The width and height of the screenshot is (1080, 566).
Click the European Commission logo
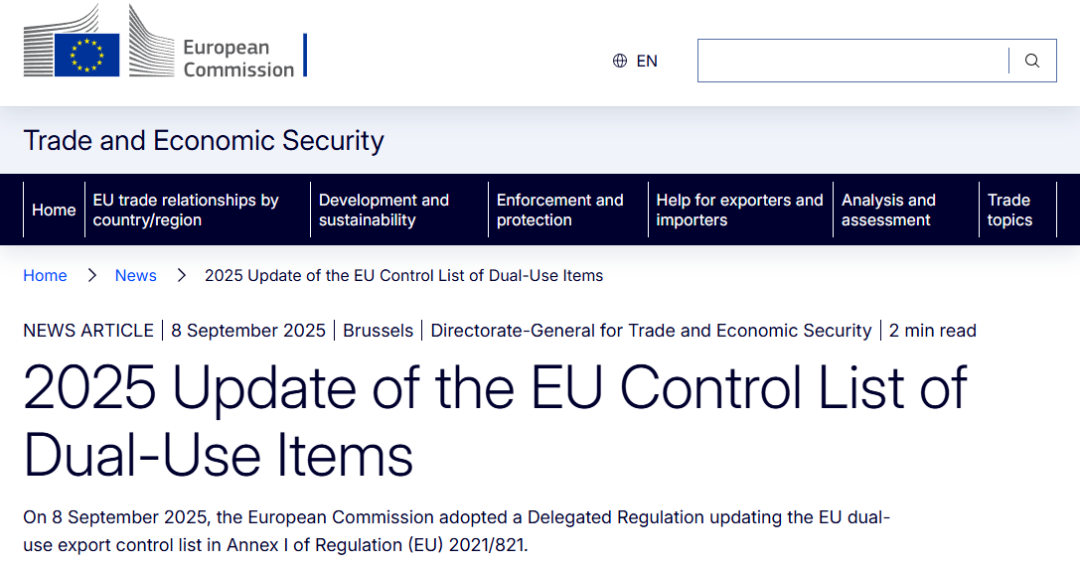coord(160,47)
